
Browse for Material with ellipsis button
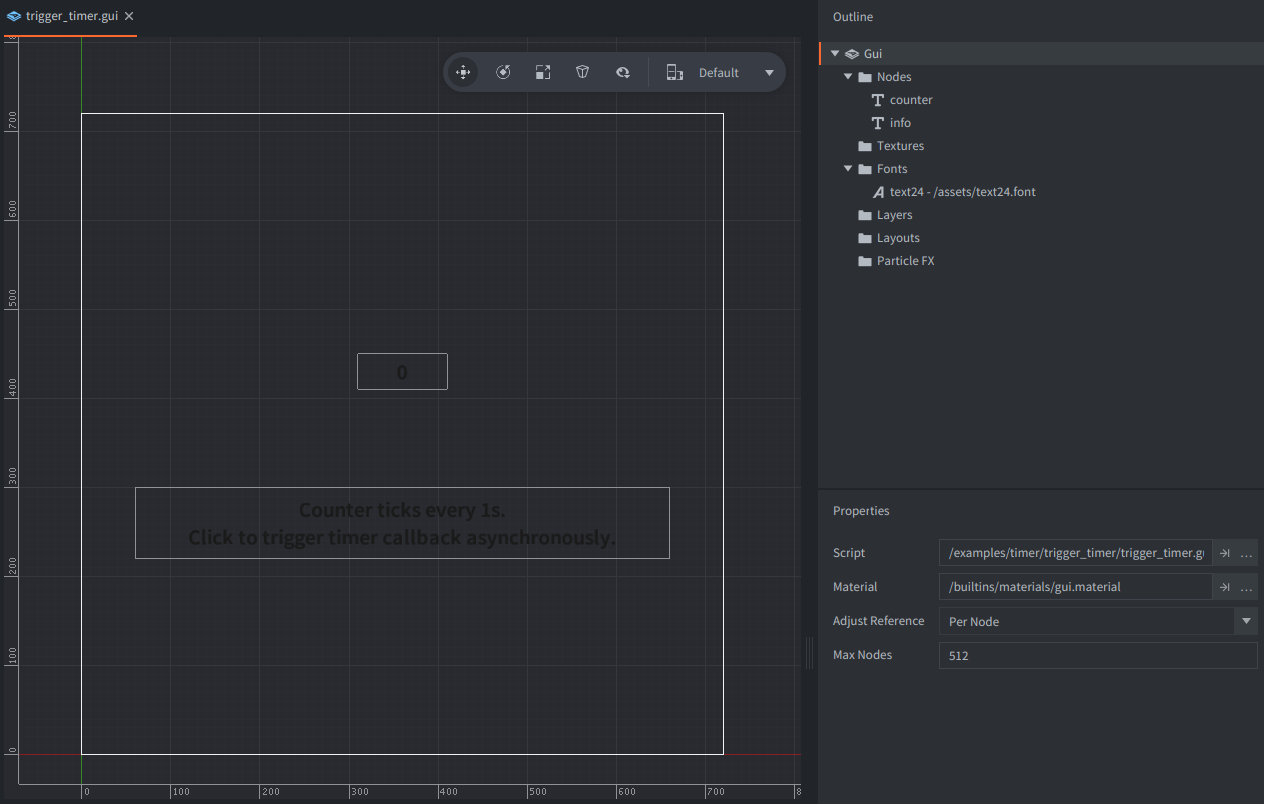(x=1246, y=587)
